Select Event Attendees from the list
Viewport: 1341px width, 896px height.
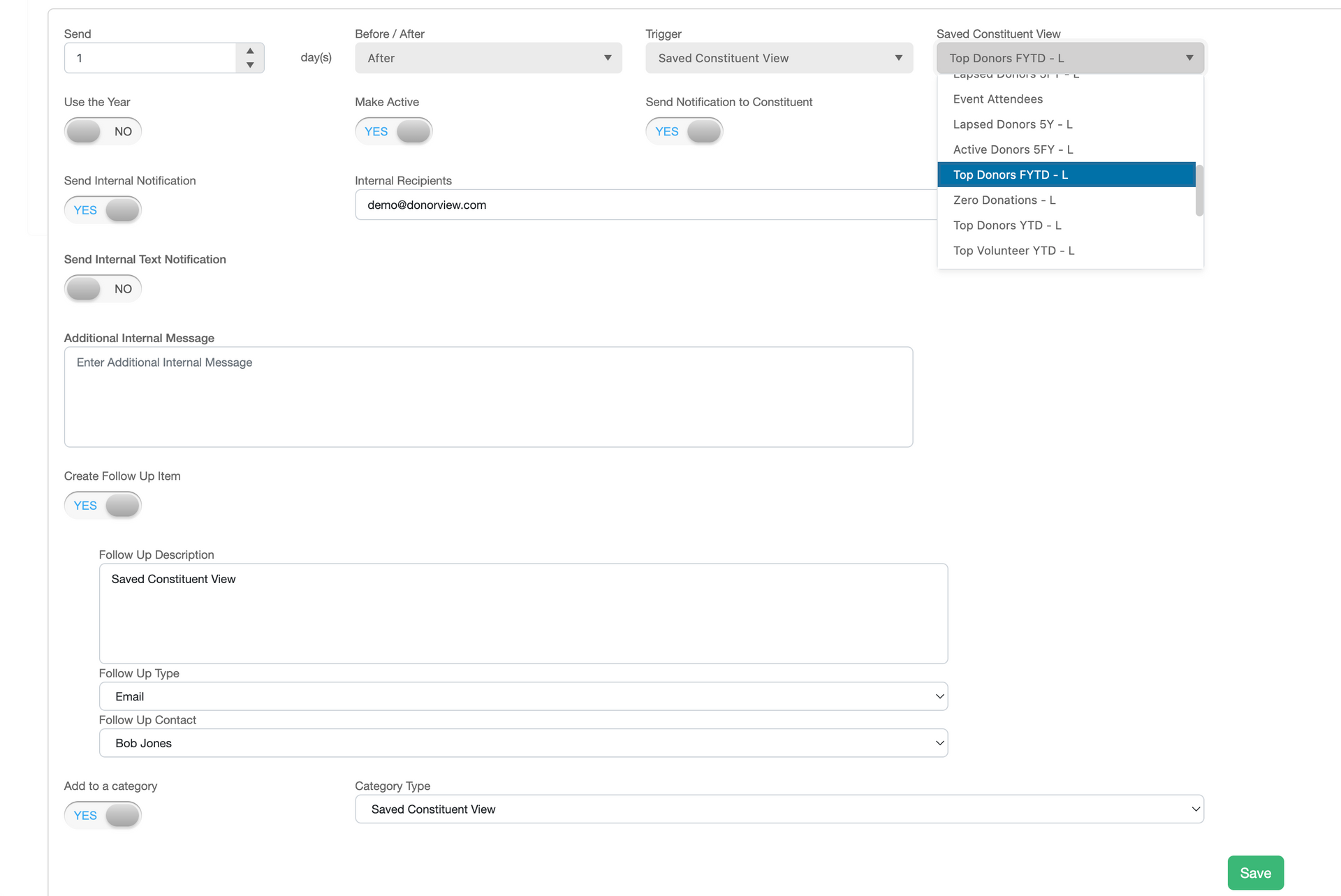click(x=997, y=99)
